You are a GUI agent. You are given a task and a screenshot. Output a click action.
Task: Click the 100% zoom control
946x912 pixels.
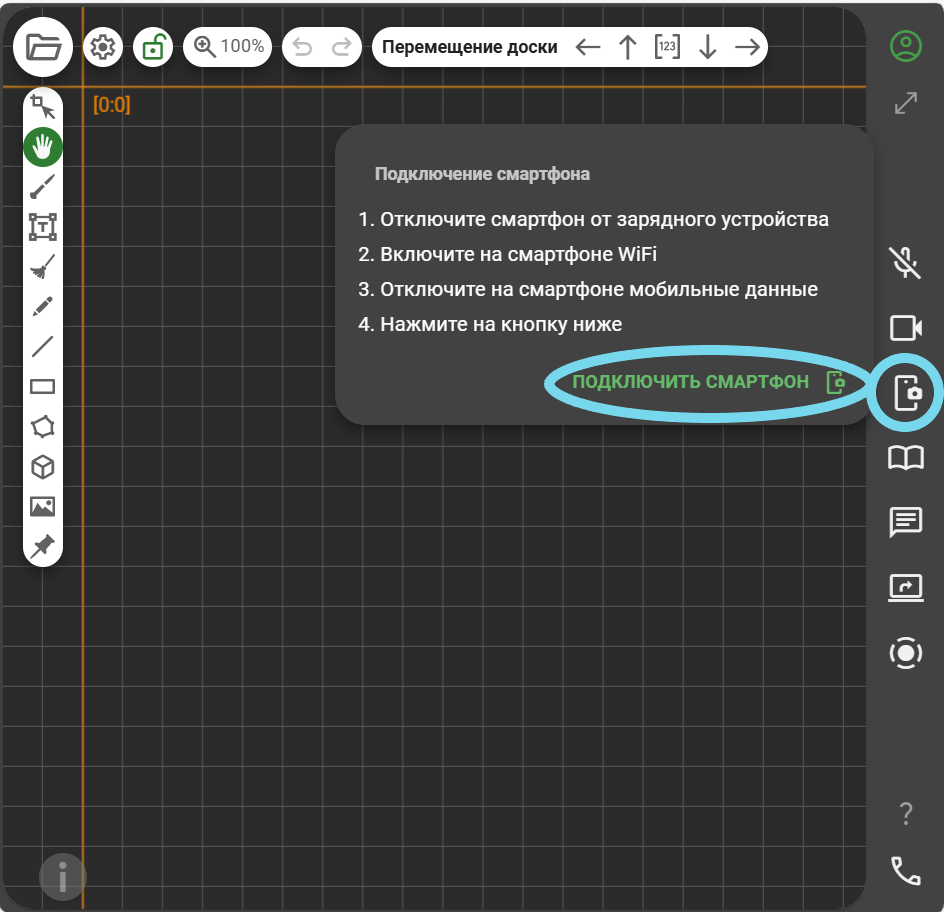[x=229, y=47]
